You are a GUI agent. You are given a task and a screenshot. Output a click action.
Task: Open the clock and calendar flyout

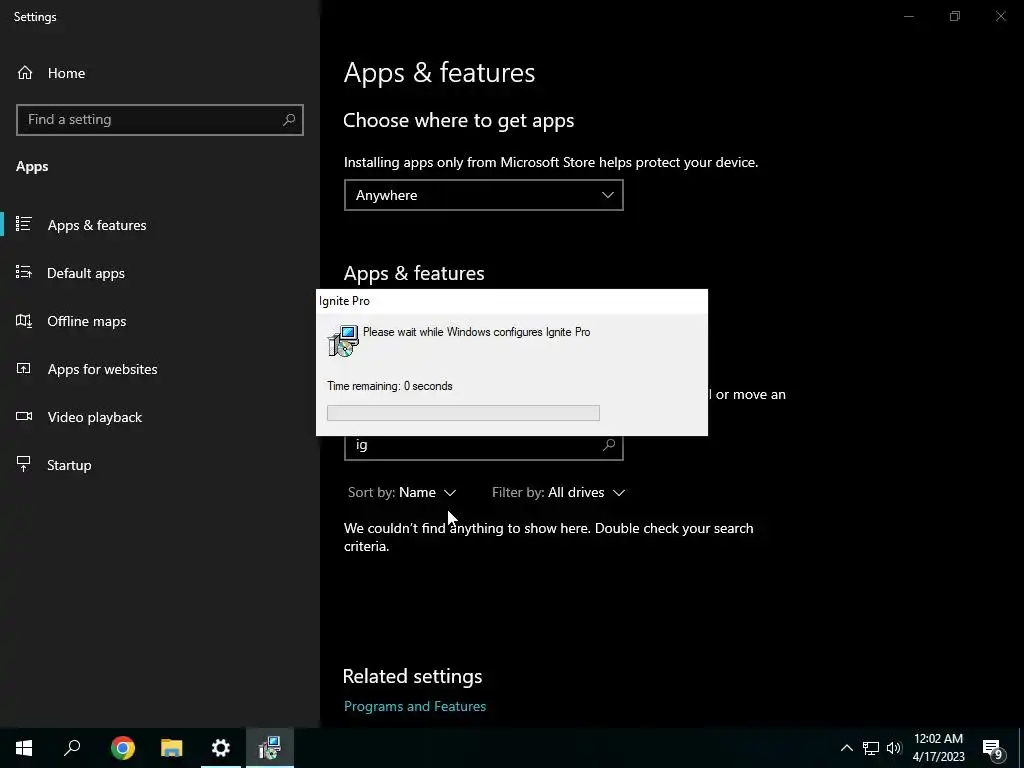938,748
